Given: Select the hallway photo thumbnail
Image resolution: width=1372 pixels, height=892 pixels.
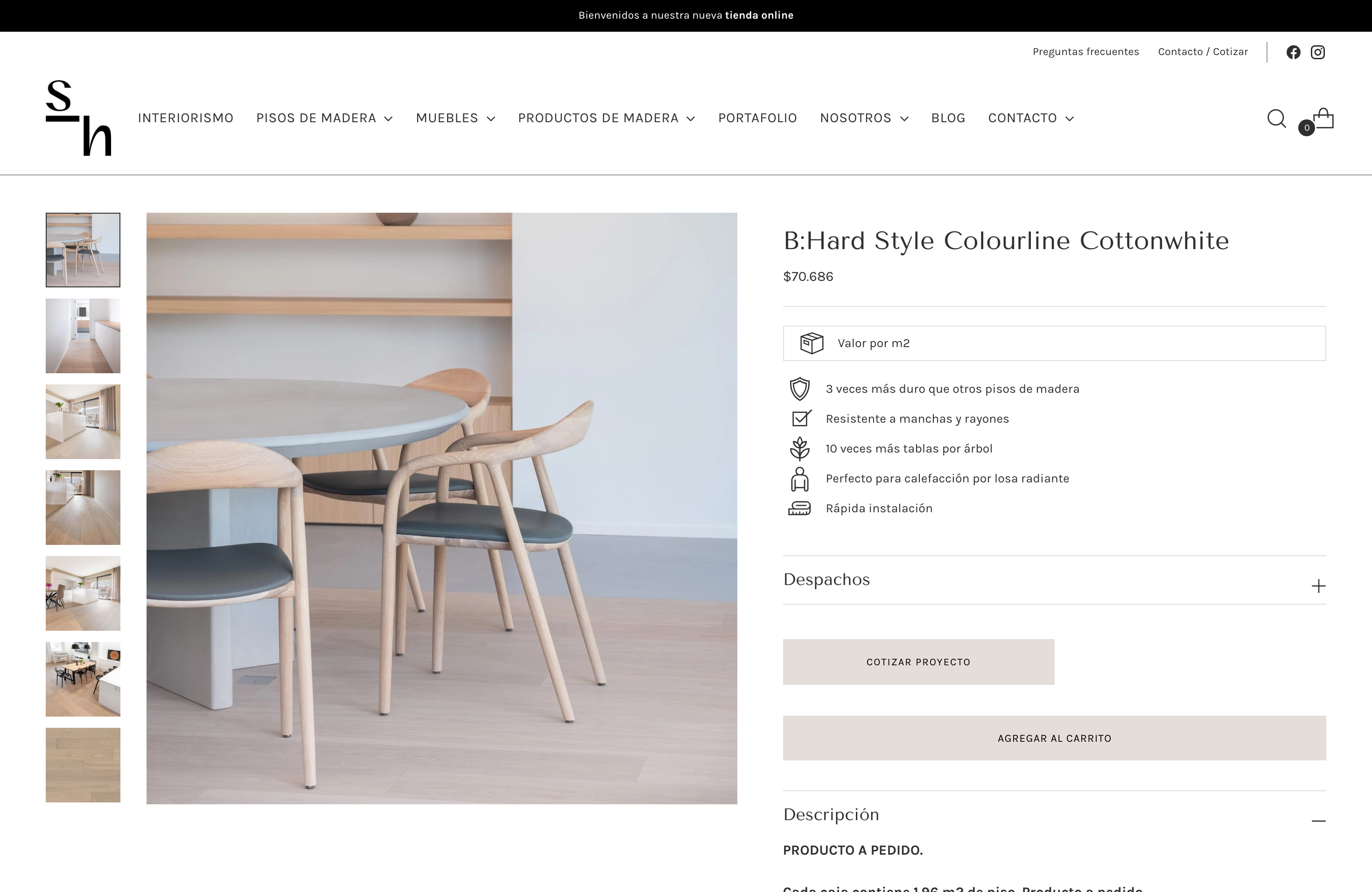Looking at the screenshot, I should pos(83,336).
